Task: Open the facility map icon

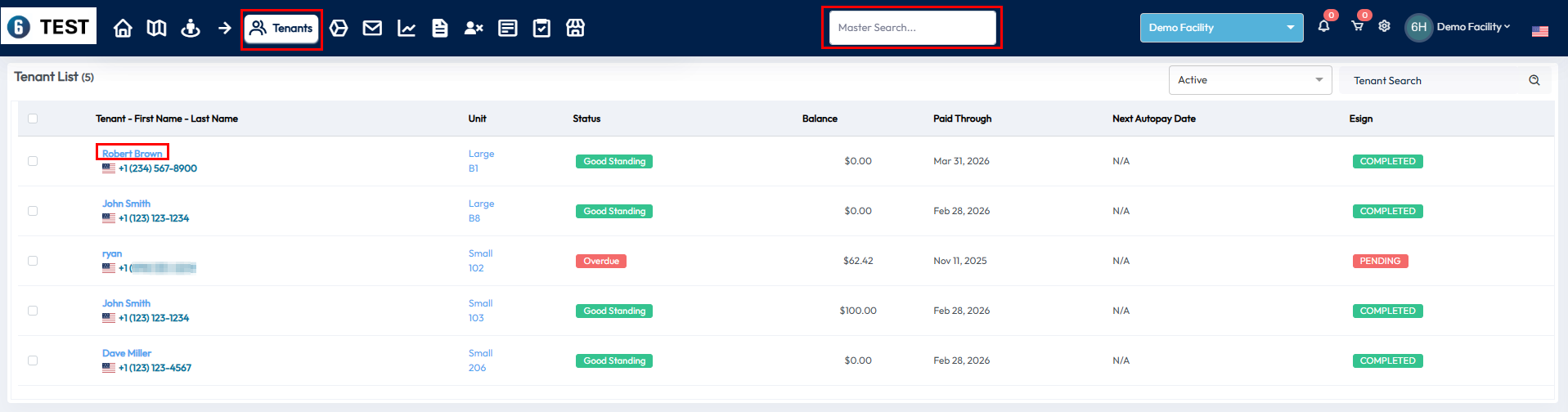Action: pos(156,29)
